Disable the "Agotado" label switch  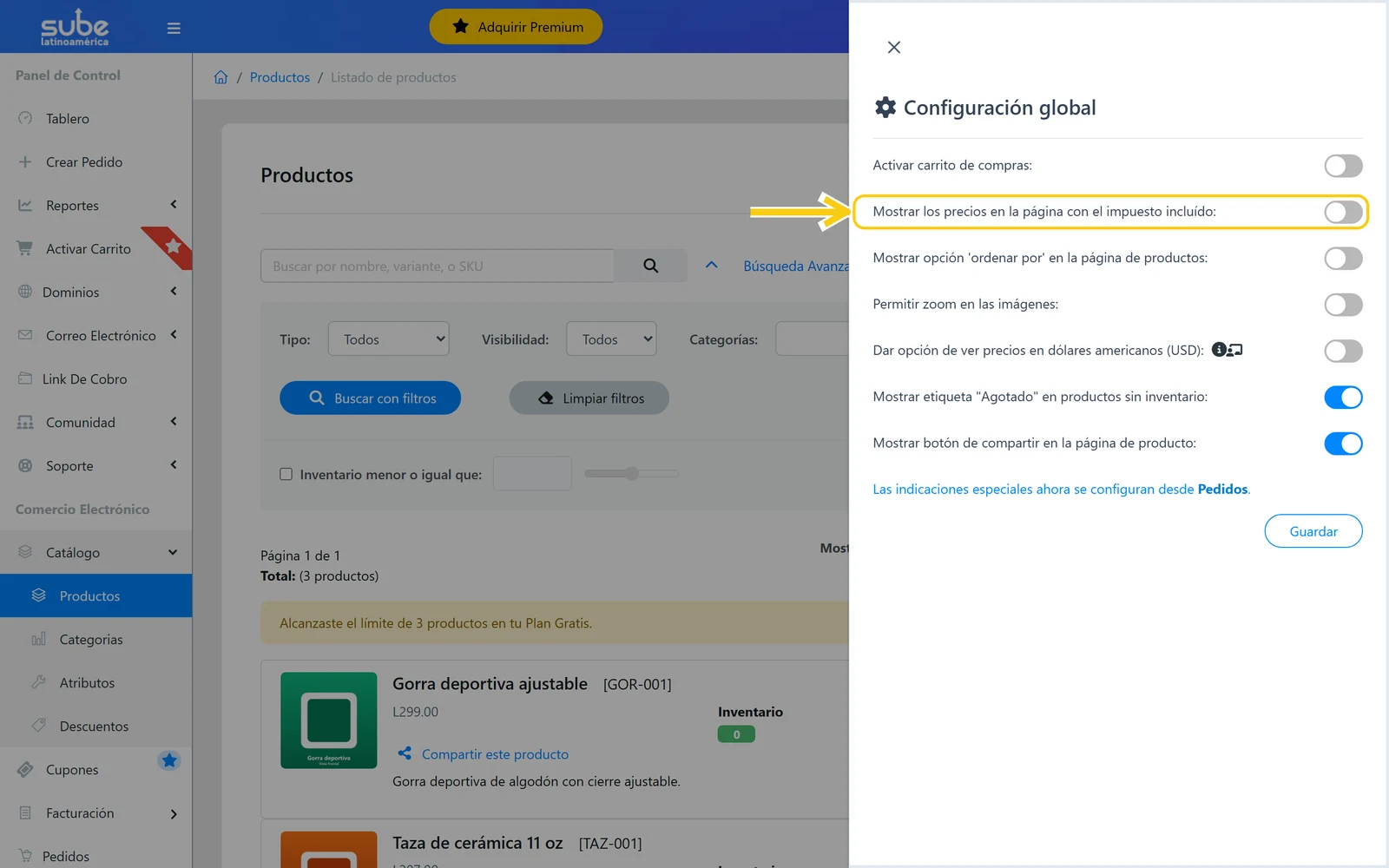coord(1343,398)
